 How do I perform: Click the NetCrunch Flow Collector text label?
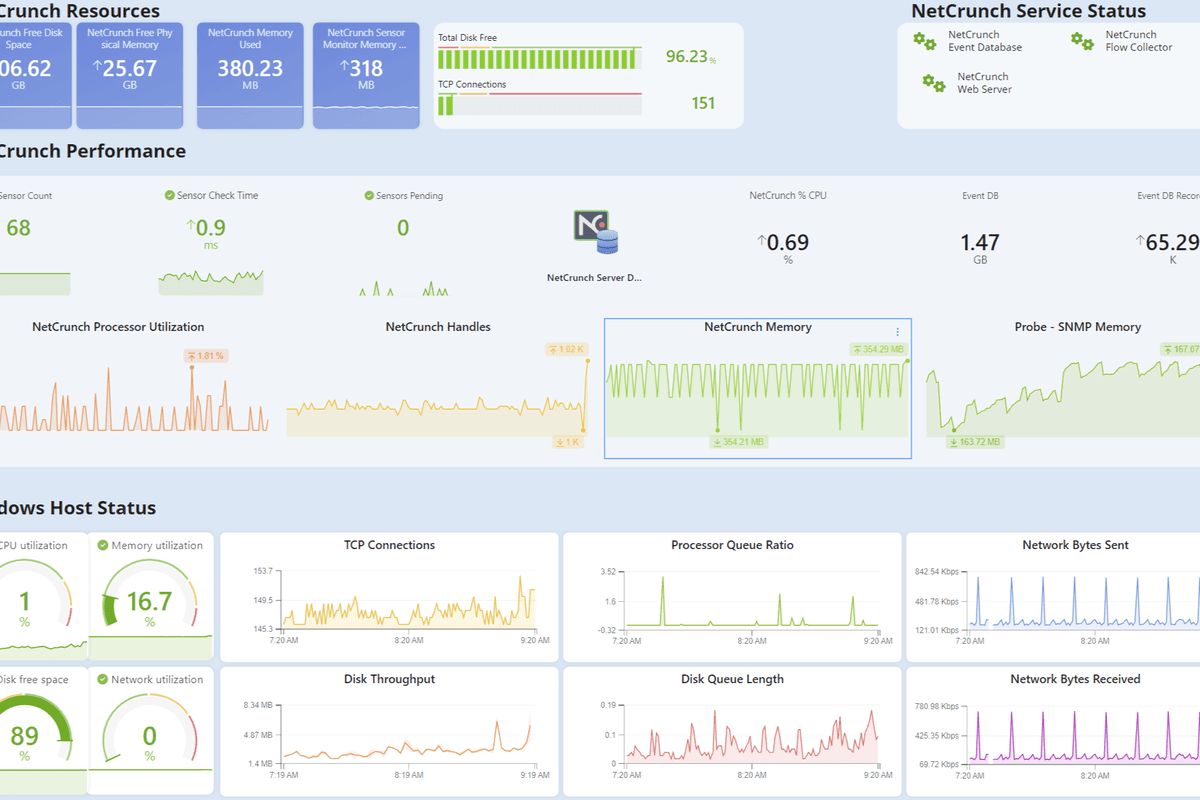click(x=1139, y=41)
